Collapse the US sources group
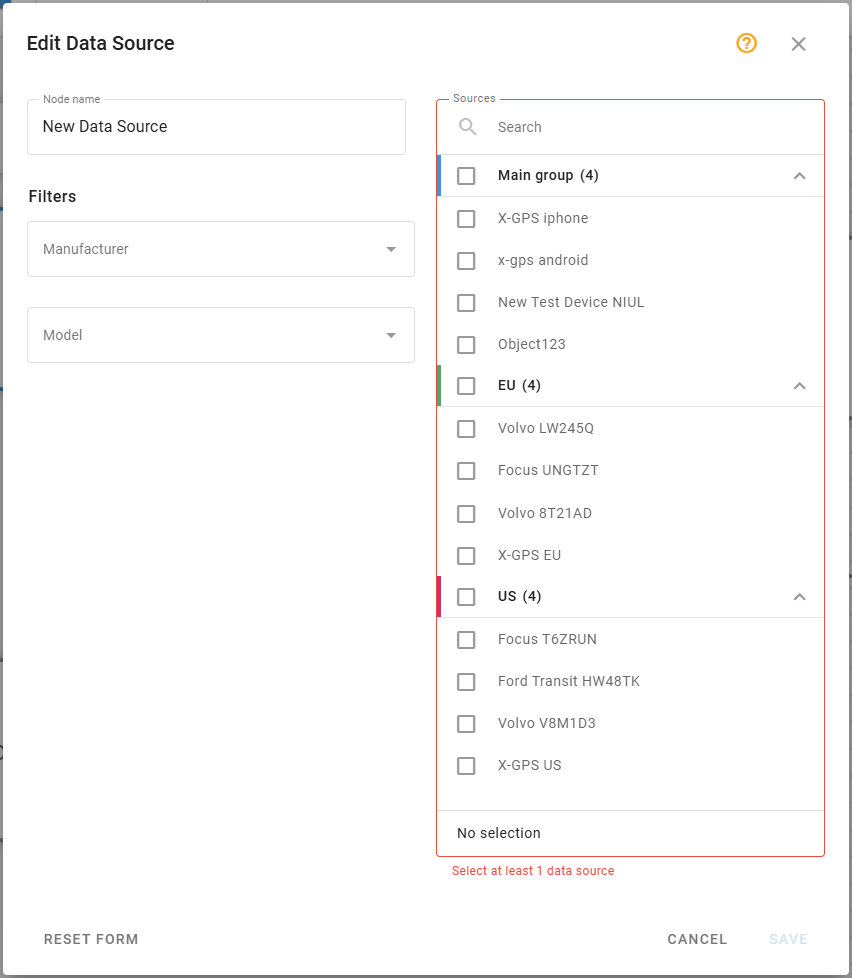Viewport: 852px width, 978px height. click(x=799, y=596)
